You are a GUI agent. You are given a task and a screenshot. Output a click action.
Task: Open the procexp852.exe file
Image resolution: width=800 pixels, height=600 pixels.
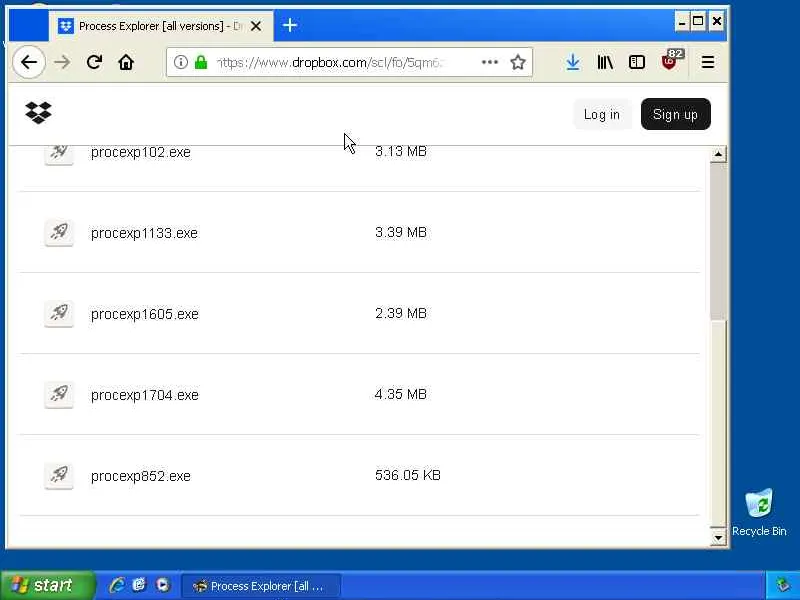coord(141,476)
